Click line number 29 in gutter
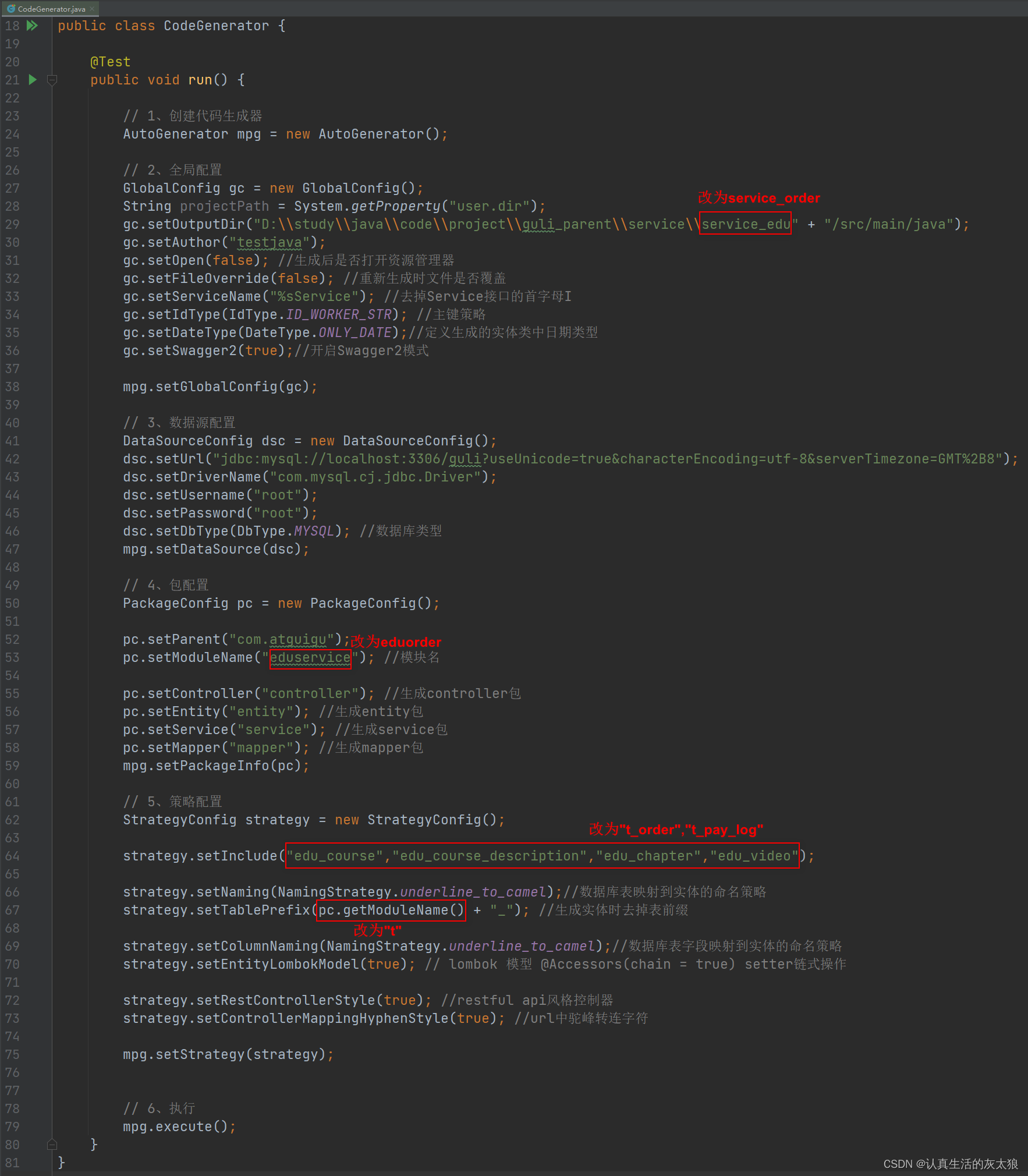 pos(12,224)
